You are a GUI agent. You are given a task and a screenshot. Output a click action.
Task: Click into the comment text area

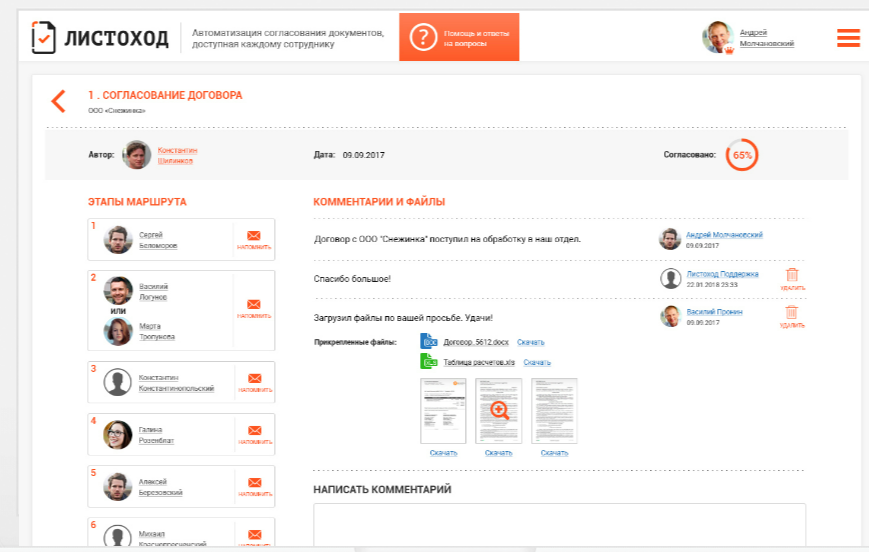pyautogui.click(x=559, y=525)
